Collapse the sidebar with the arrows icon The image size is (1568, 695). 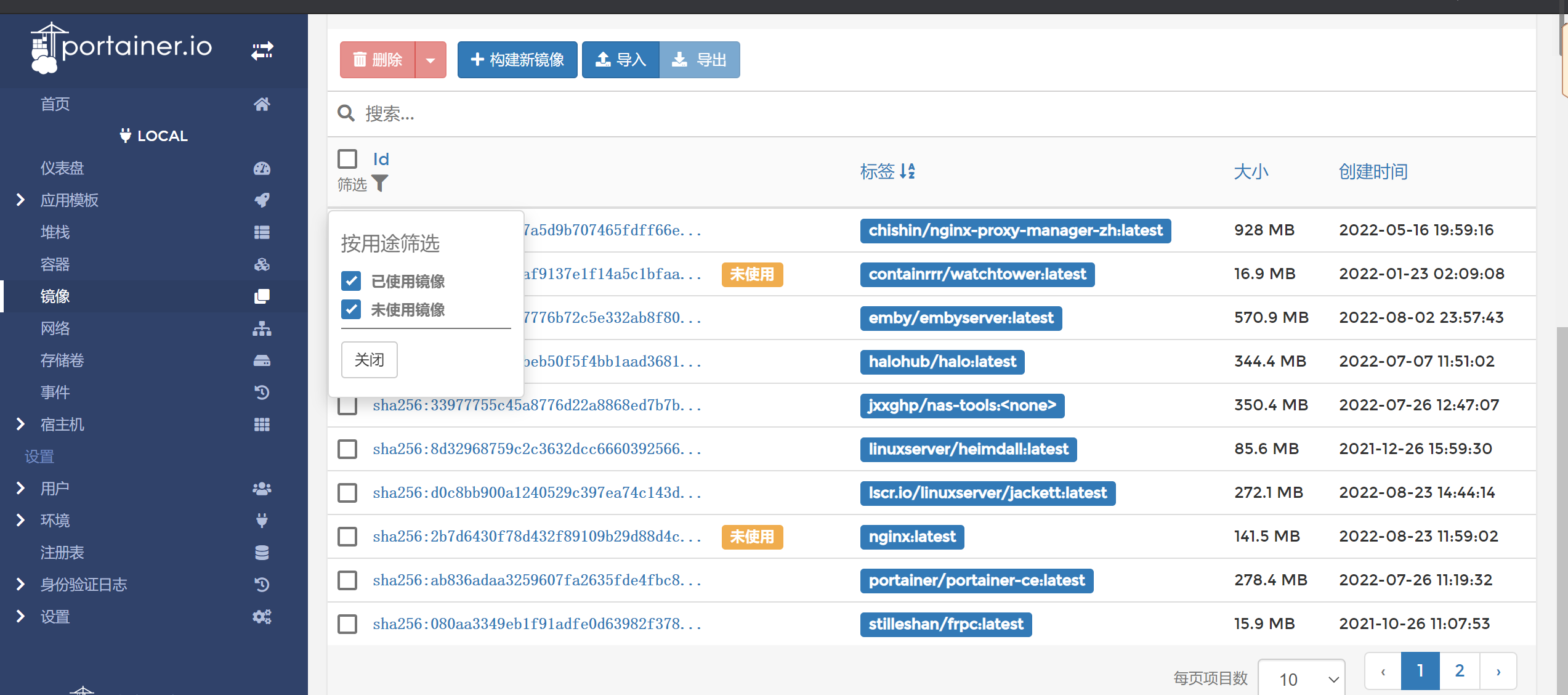(x=262, y=51)
